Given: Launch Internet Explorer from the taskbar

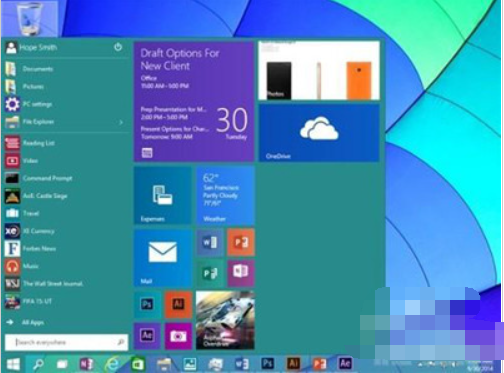Looking at the screenshot, I should (x=112, y=364).
